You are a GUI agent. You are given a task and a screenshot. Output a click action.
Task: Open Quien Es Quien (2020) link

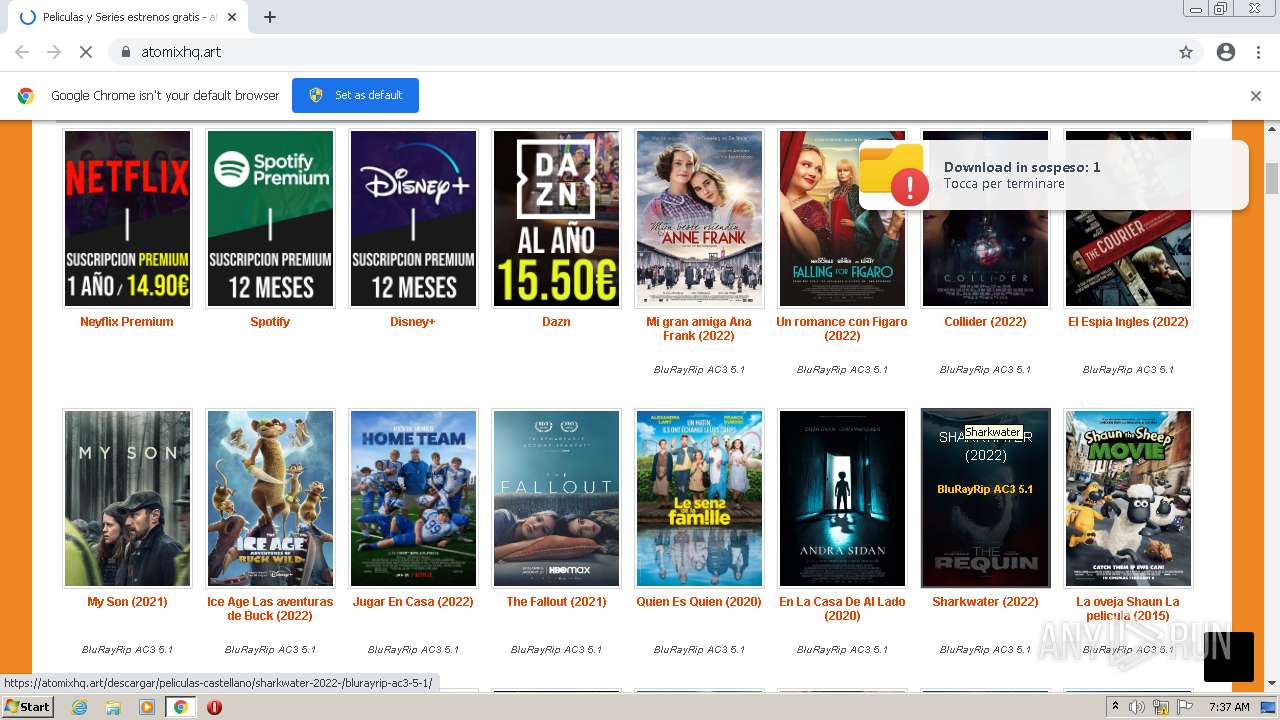click(x=699, y=602)
